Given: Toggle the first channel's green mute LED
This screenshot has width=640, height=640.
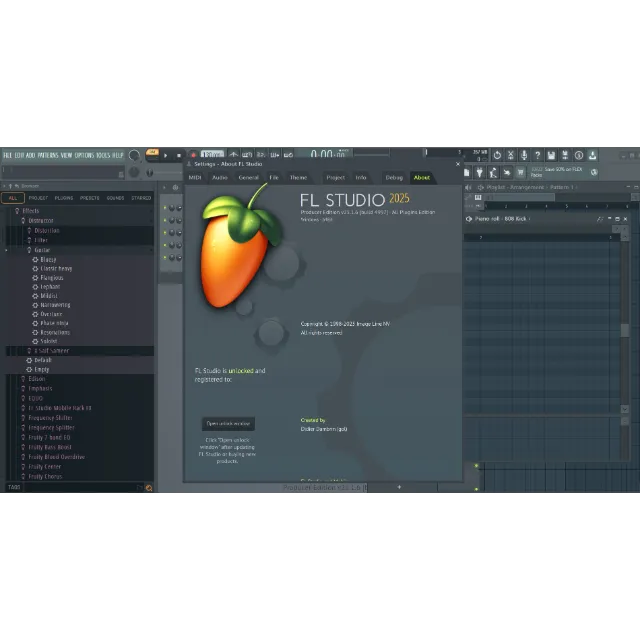Looking at the screenshot, I should click(x=165, y=208).
